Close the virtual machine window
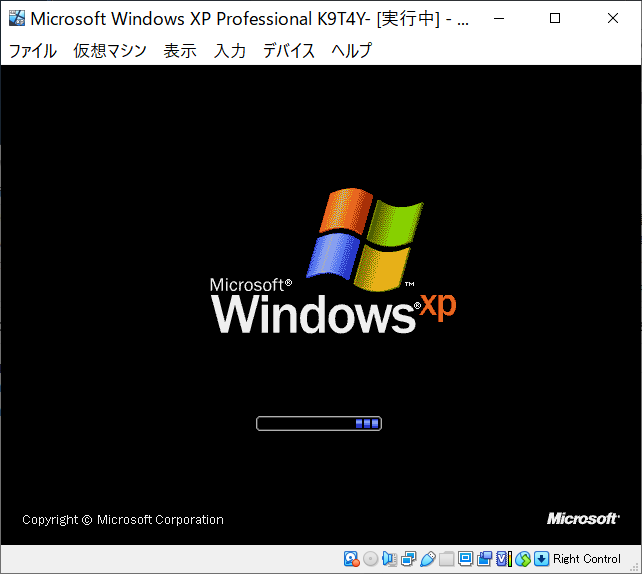This screenshot has width=642, height=574. [x=613, y=18]
